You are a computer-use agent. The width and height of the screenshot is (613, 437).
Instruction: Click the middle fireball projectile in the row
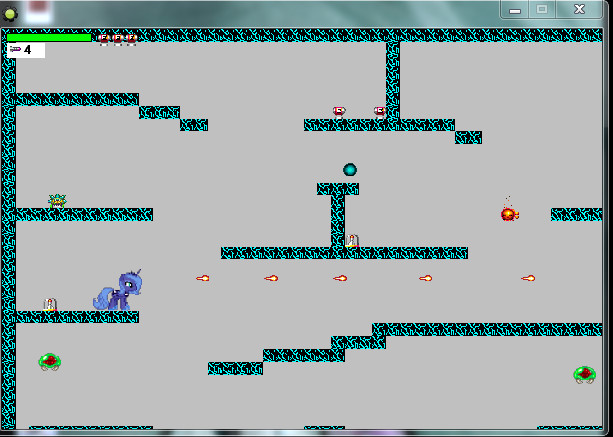tap(340, 278)
